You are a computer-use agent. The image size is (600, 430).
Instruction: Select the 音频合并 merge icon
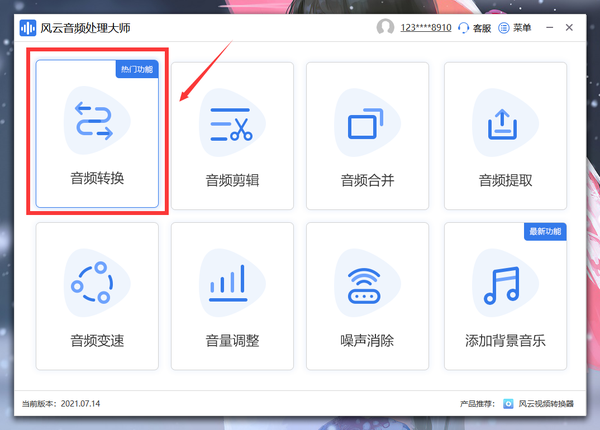(x=367, y=123)
